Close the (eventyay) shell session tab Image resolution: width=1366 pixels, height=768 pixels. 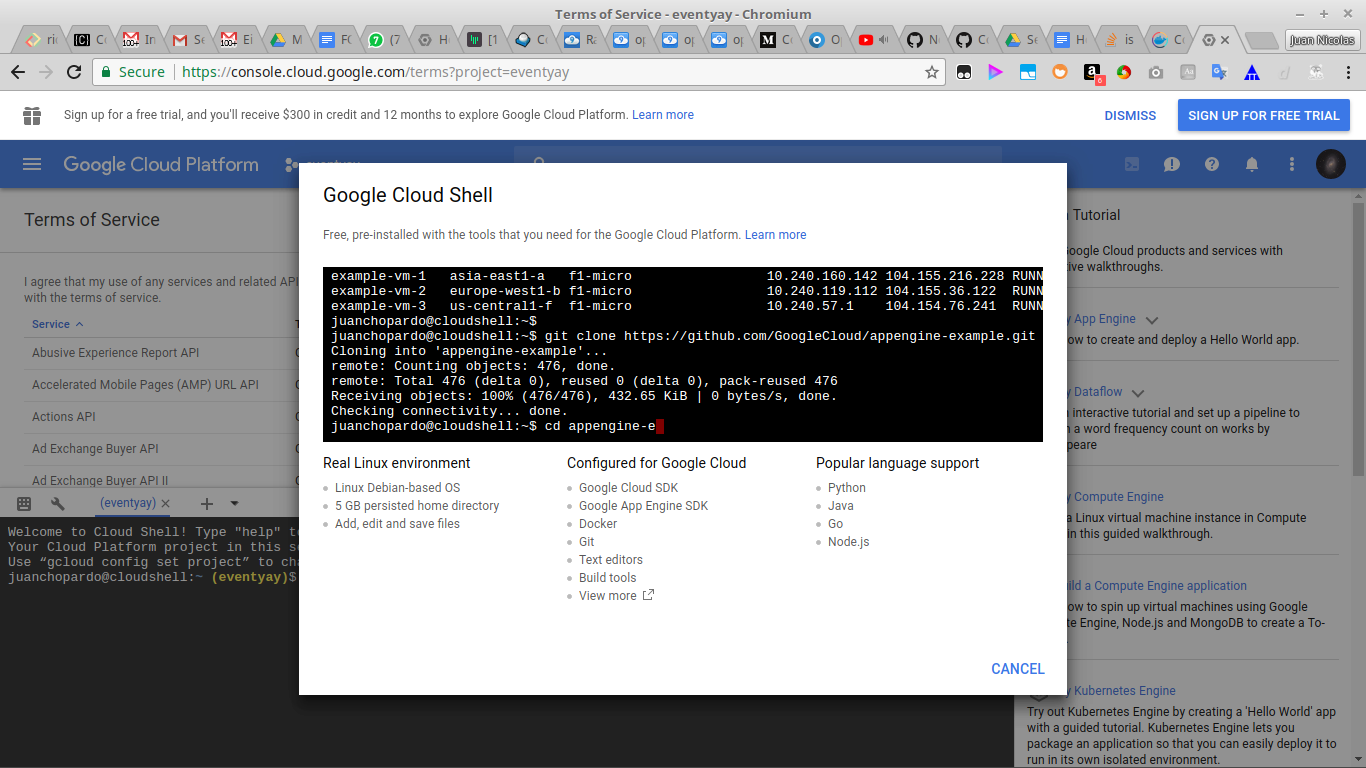165,504
